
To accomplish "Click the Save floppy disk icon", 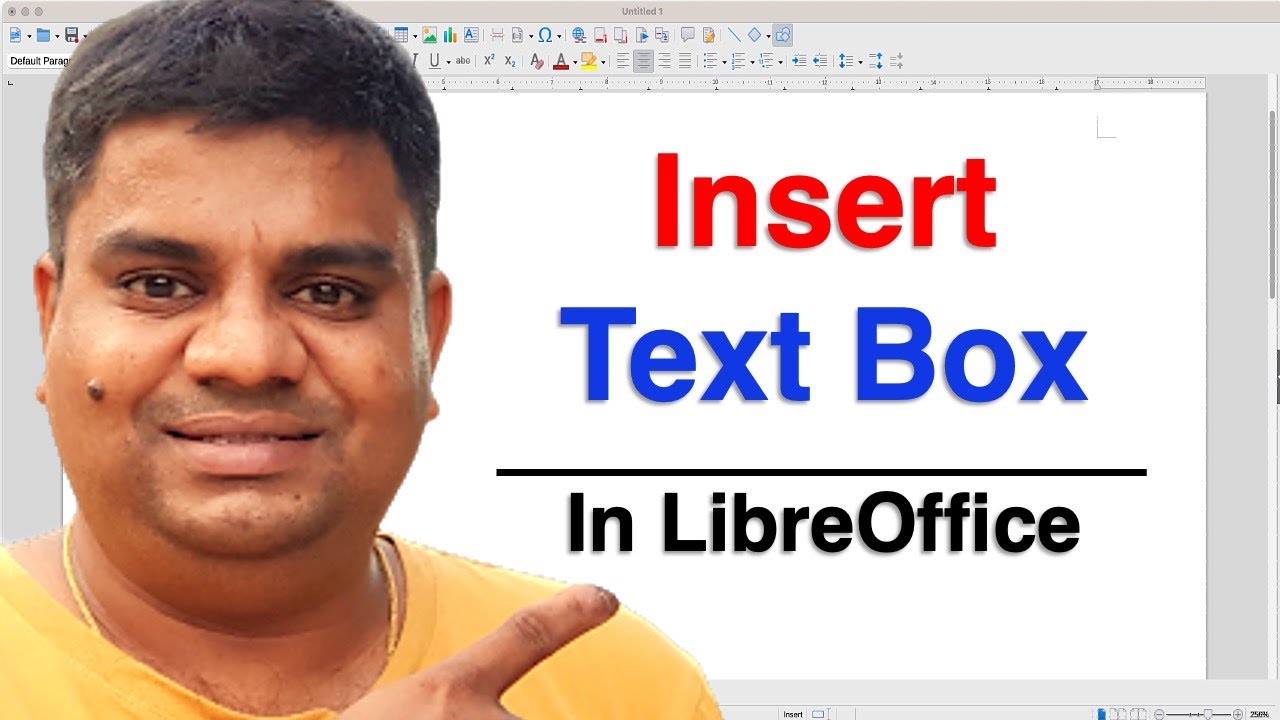I will 72,35.
